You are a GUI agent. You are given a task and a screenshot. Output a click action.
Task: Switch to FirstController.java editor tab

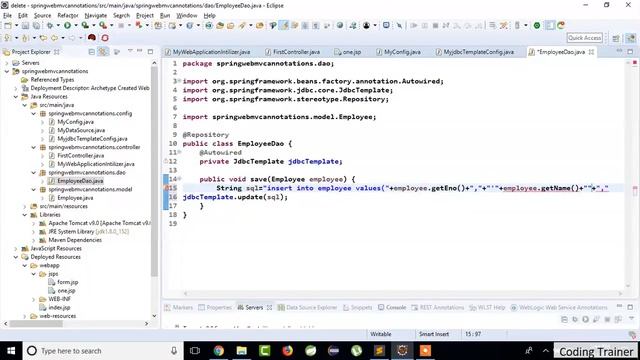coord(292,52)
